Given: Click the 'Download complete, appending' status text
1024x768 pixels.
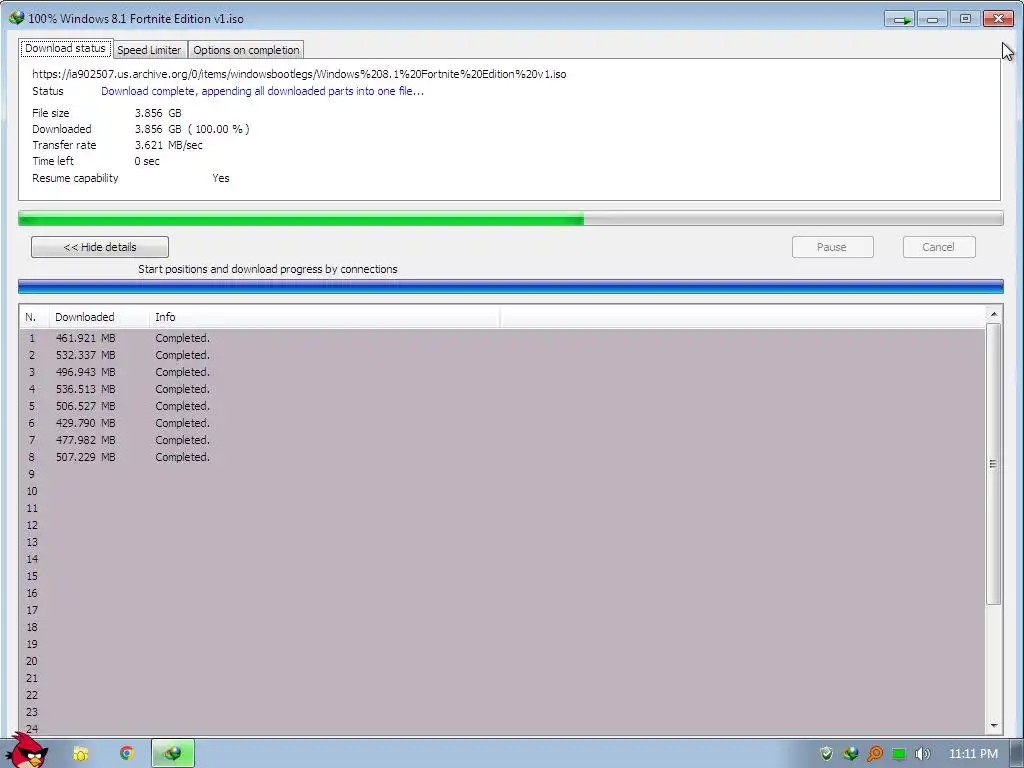Looking at the screenshot, I should point(263,91).
